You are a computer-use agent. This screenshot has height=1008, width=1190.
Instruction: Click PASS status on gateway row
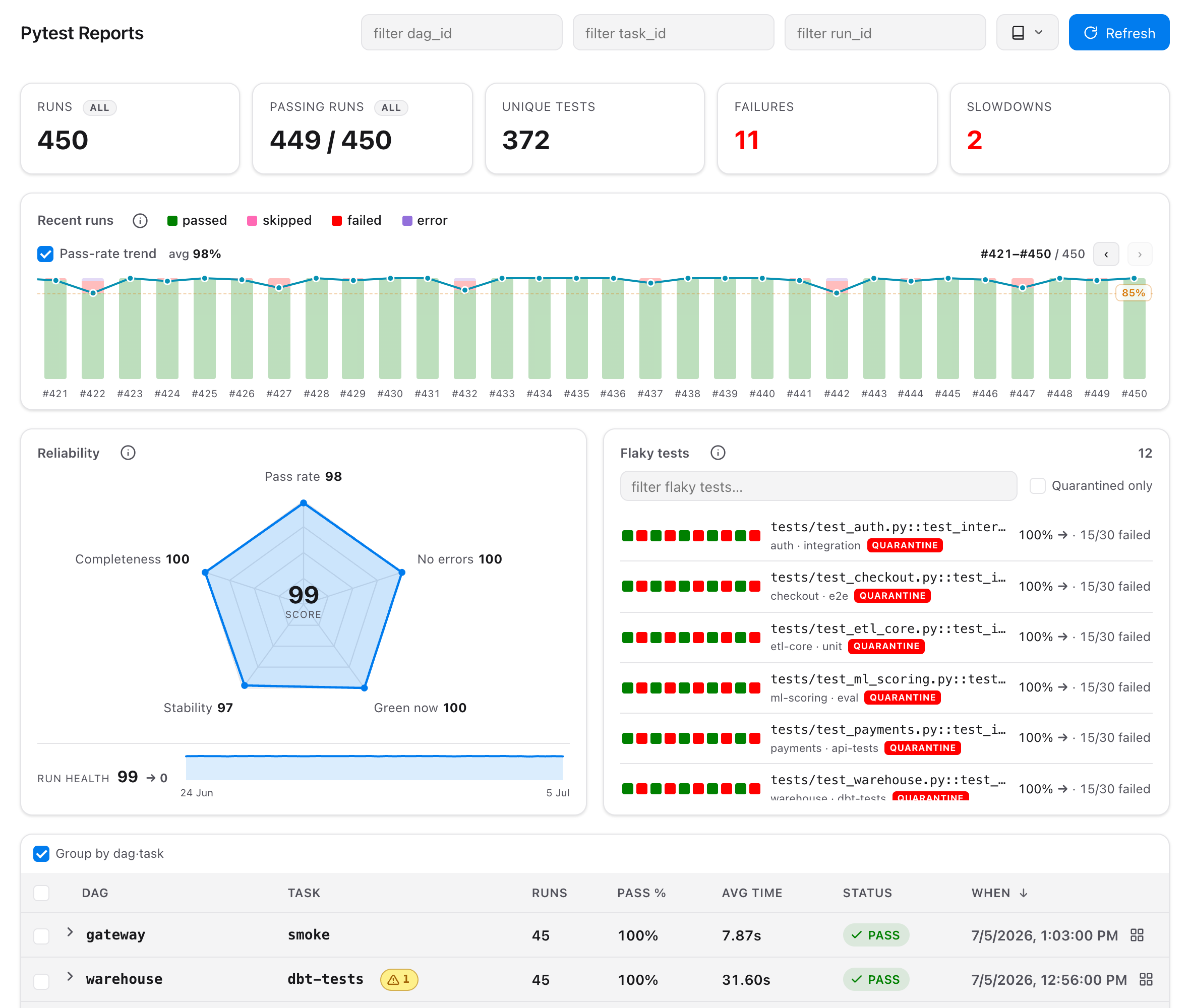click(876, 935)
